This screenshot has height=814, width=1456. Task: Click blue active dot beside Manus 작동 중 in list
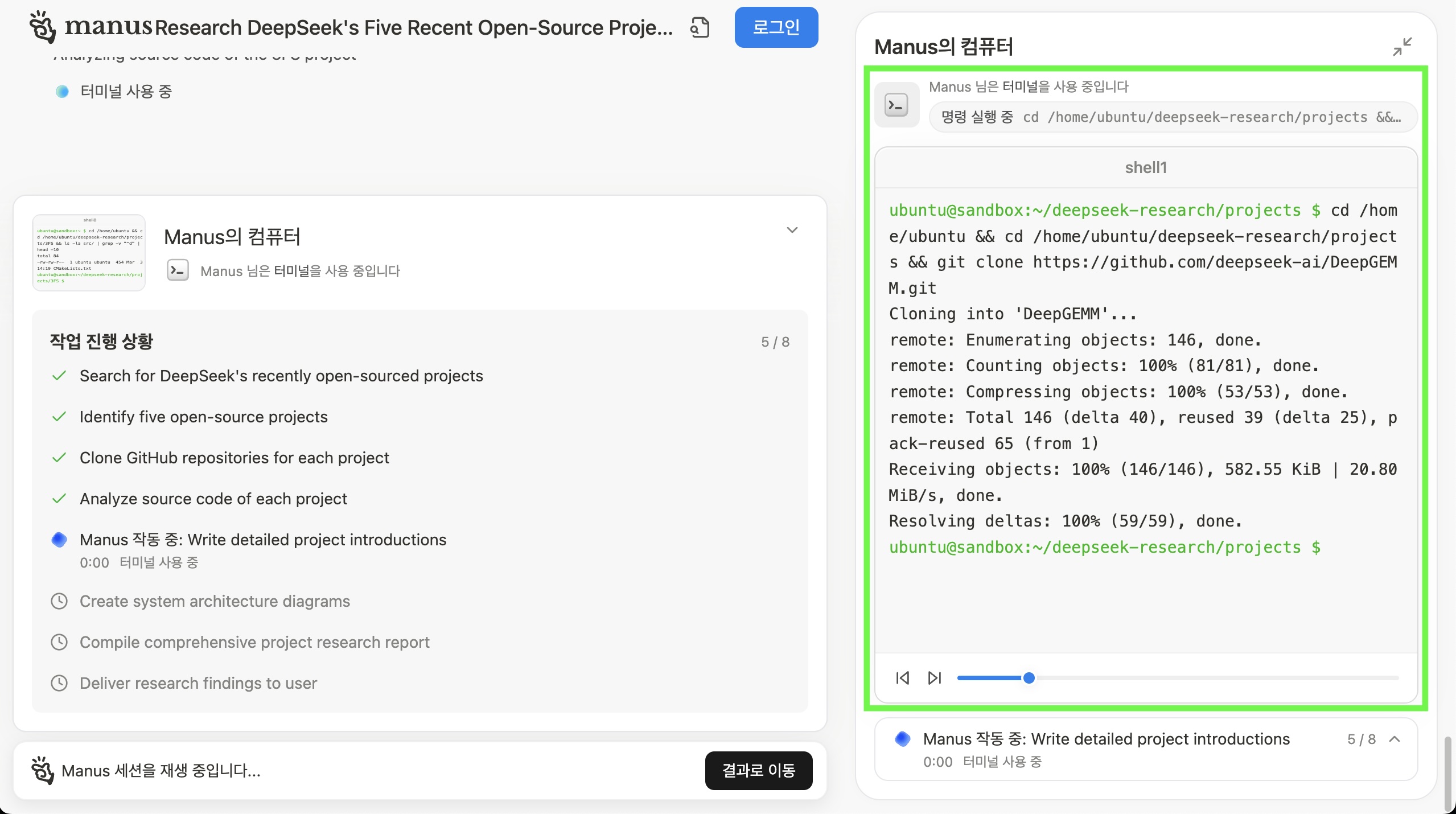(x=59, y=540)
